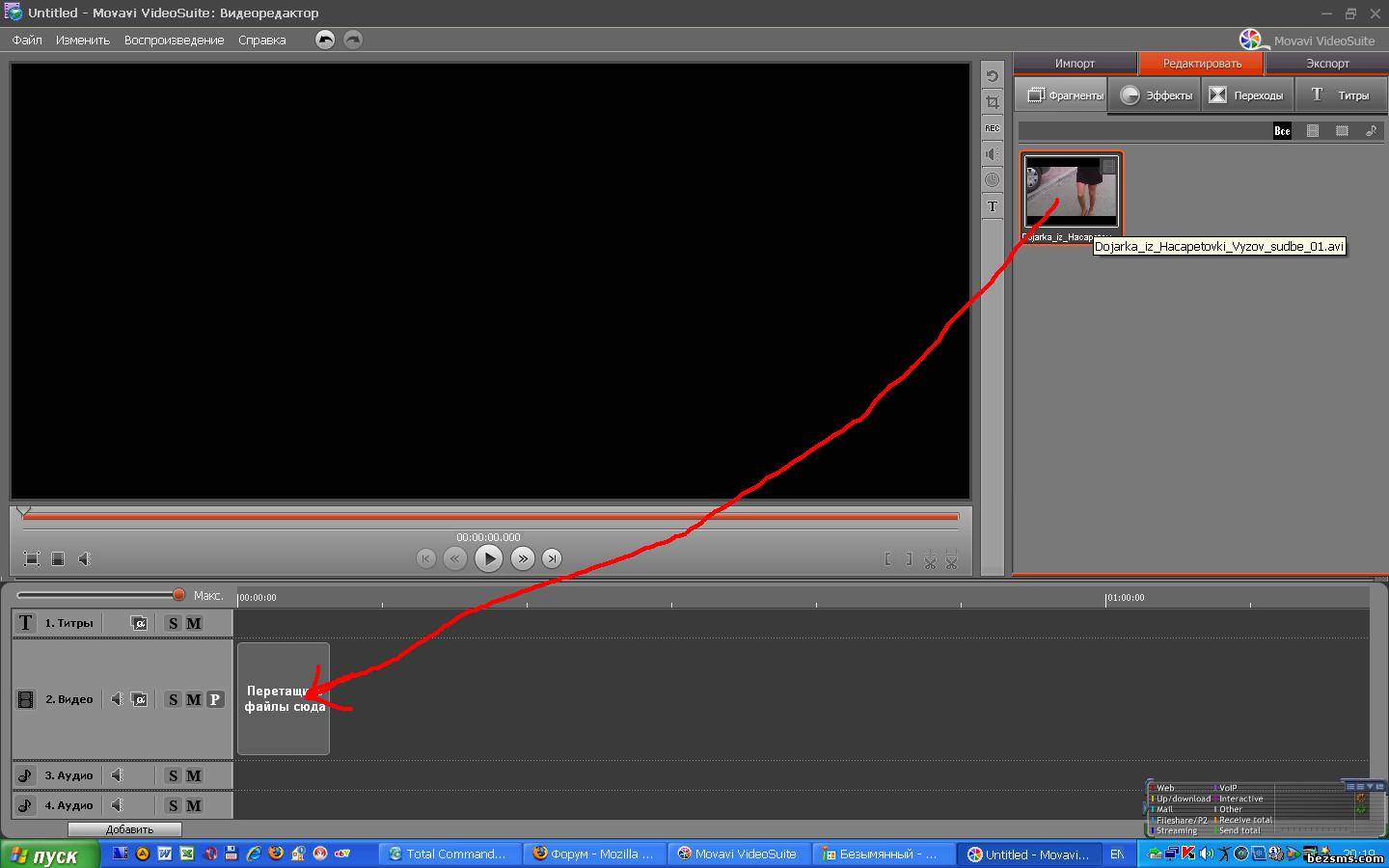Open the Справка menu
The width and height of the screenshot is (1389, 868).
click(x=262, y=41)
